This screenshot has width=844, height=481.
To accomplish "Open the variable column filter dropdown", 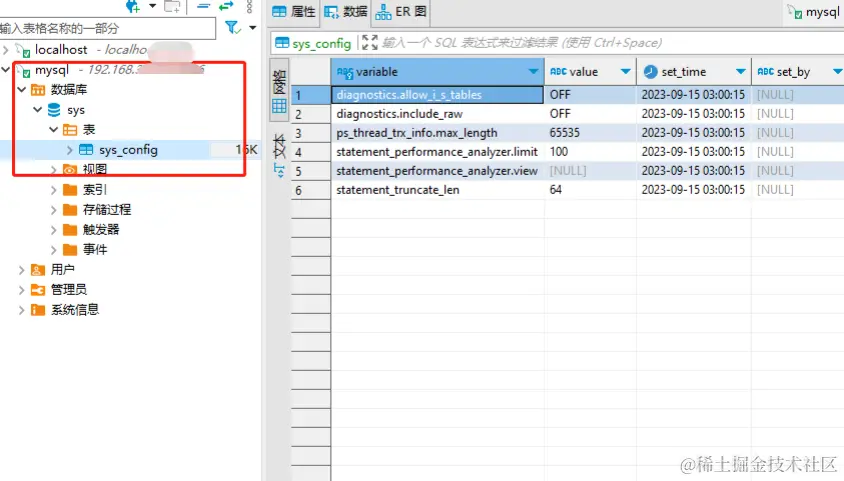I will coord(533,72).
